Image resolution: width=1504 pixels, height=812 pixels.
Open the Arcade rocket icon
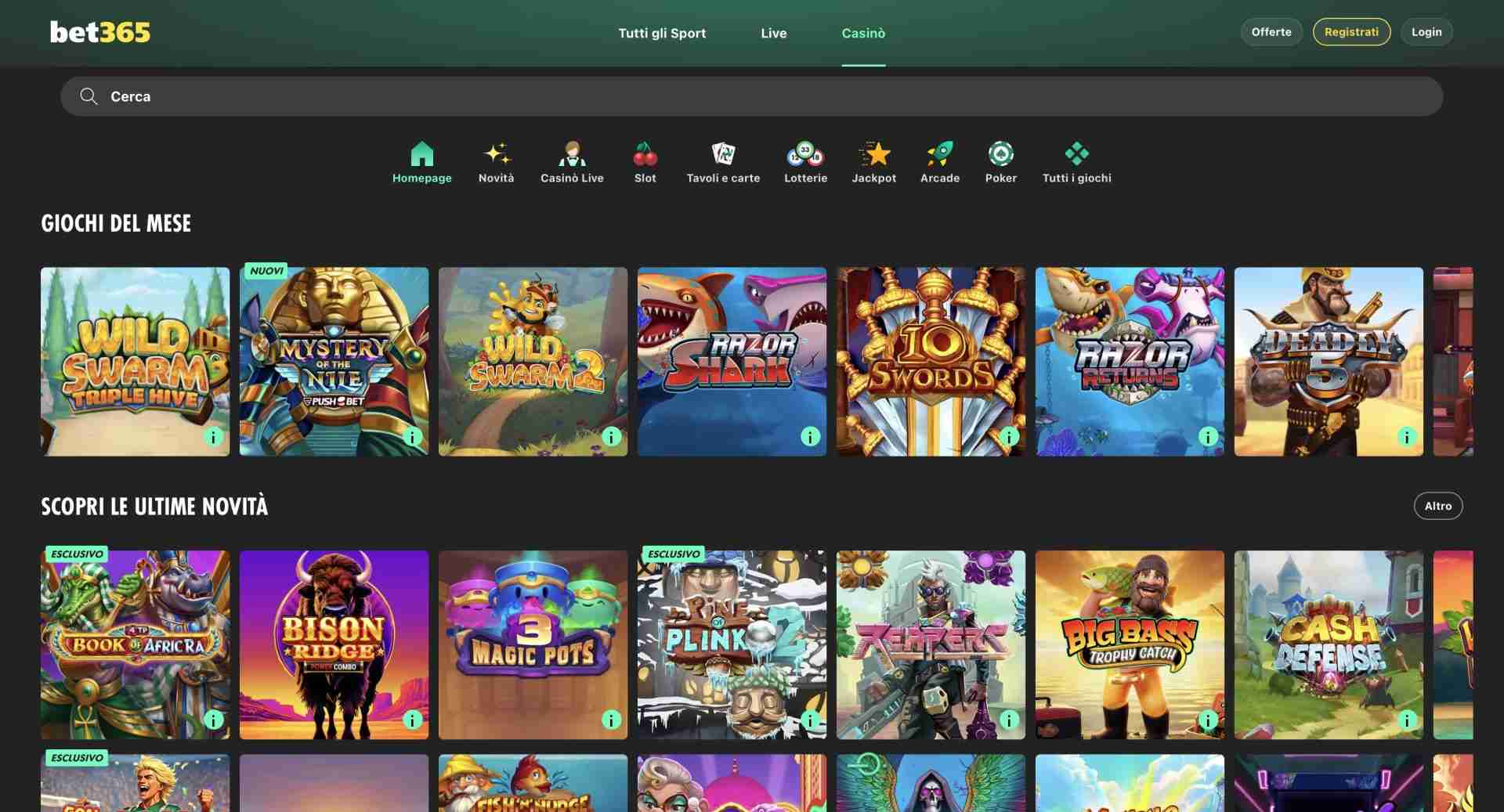940,153
